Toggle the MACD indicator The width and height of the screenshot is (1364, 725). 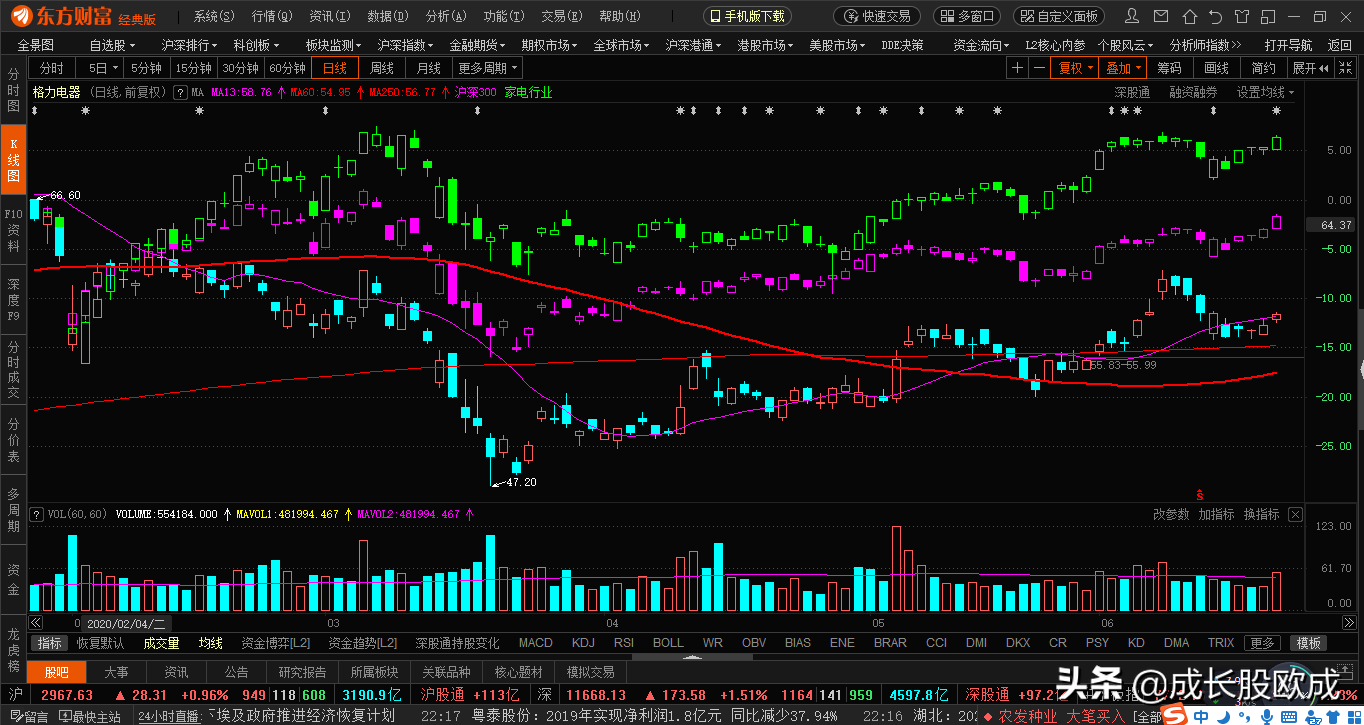click(535, 643)
